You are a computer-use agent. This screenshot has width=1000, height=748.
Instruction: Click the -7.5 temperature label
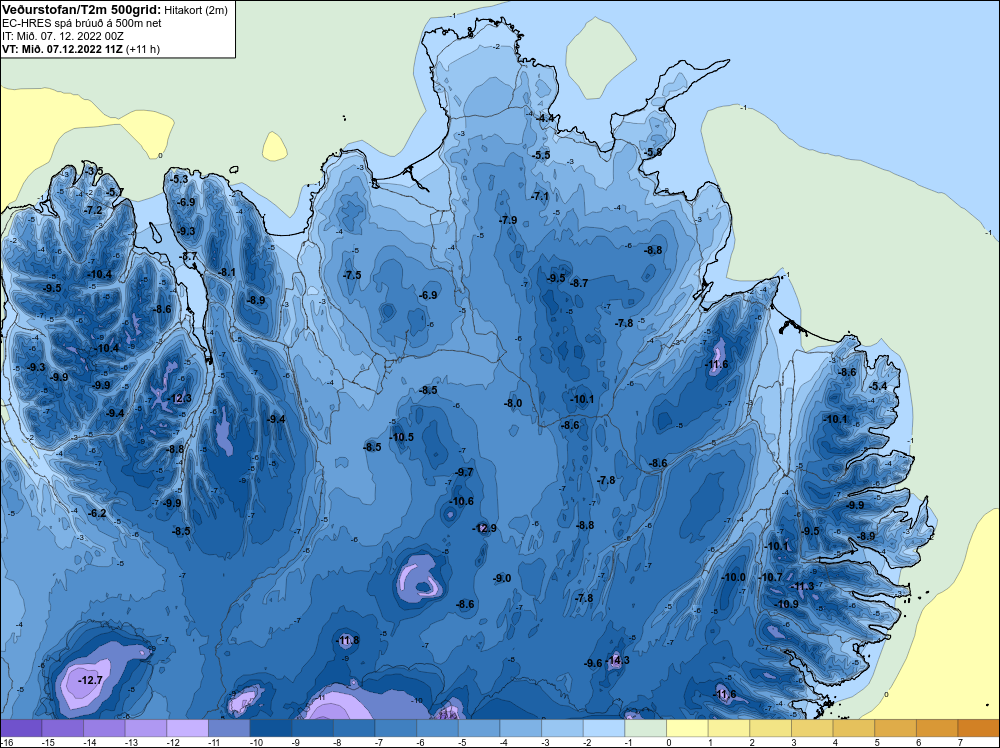[352, 275]
